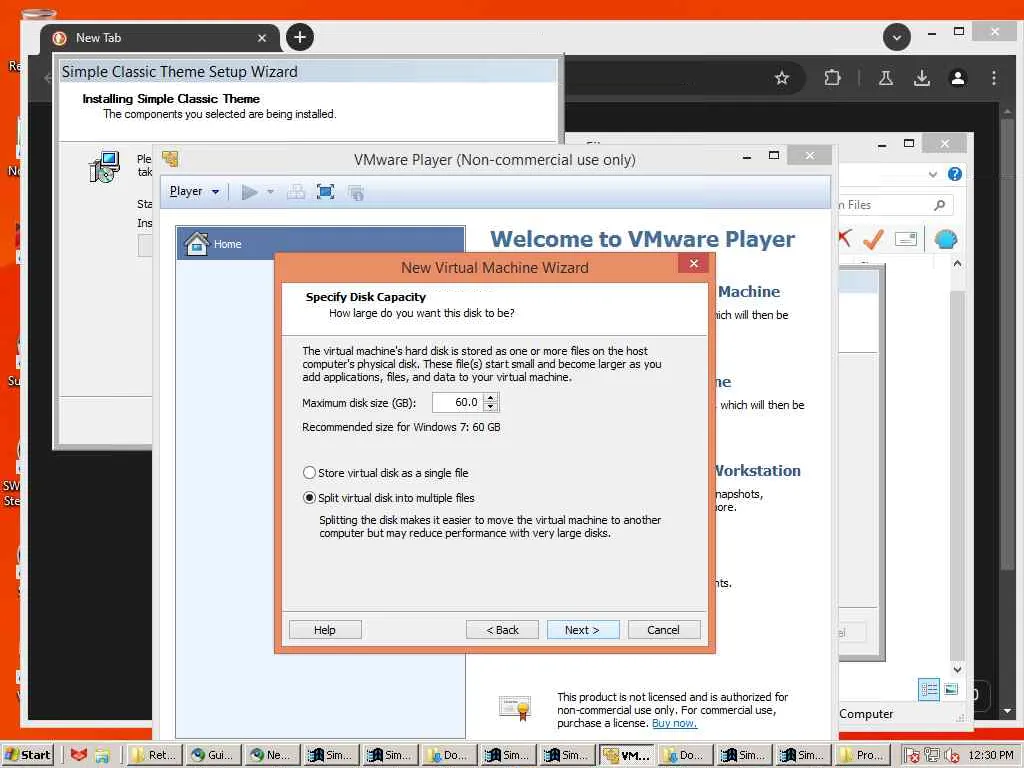
Task: Click the browser page scrollbar down arrow
Action: tap(1007, 711)
